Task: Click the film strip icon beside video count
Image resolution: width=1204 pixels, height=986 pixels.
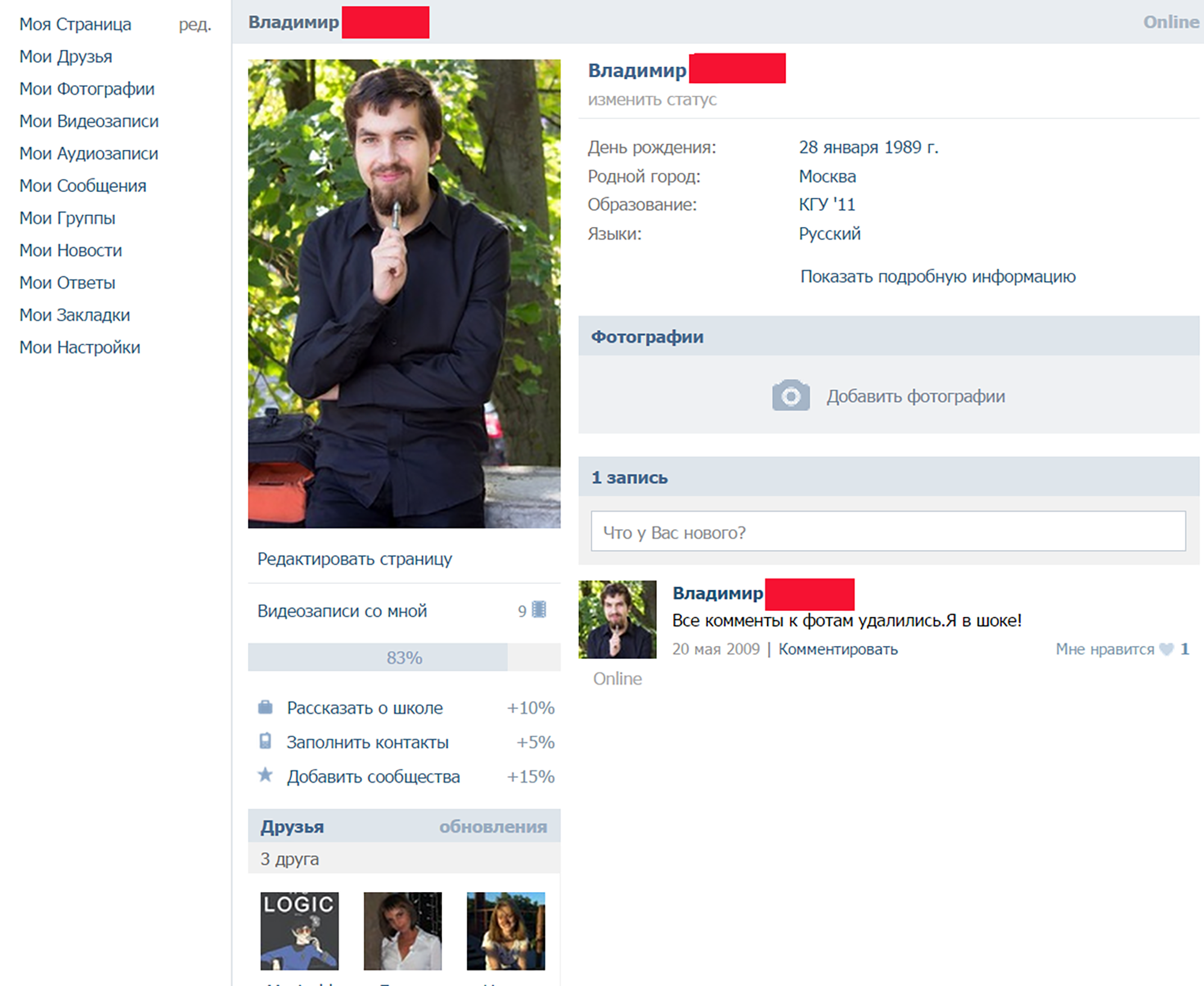Action: tap(539, 610)
